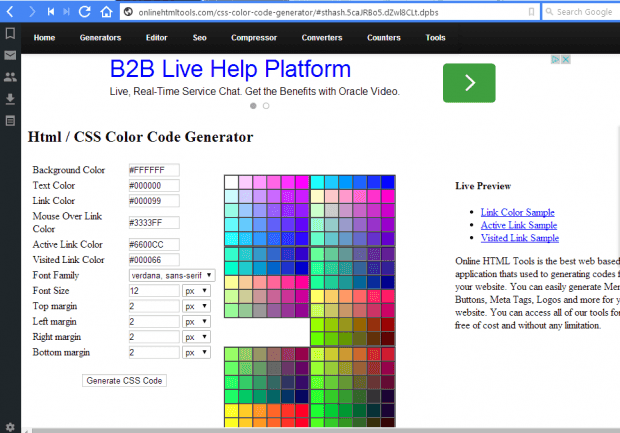The image size is (620, 433).
Task: Open Font Size unit dropdown
Action: point(197,291)
